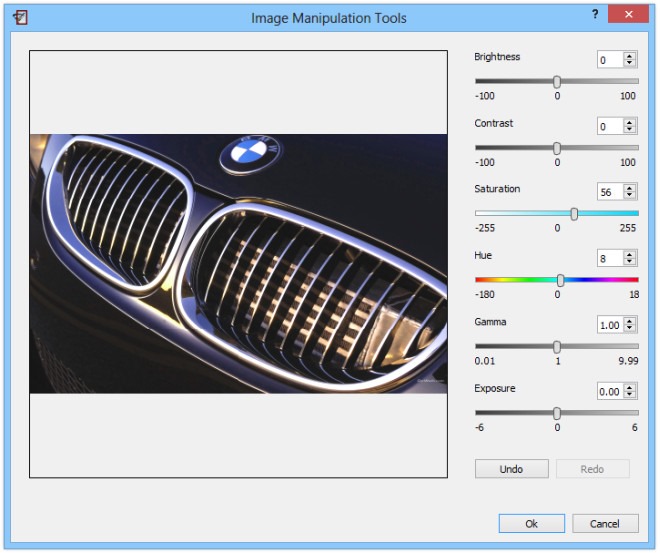Confirm changes with the Ok button
The height and width of the screenshot is (553, 660).
(532, 524)
